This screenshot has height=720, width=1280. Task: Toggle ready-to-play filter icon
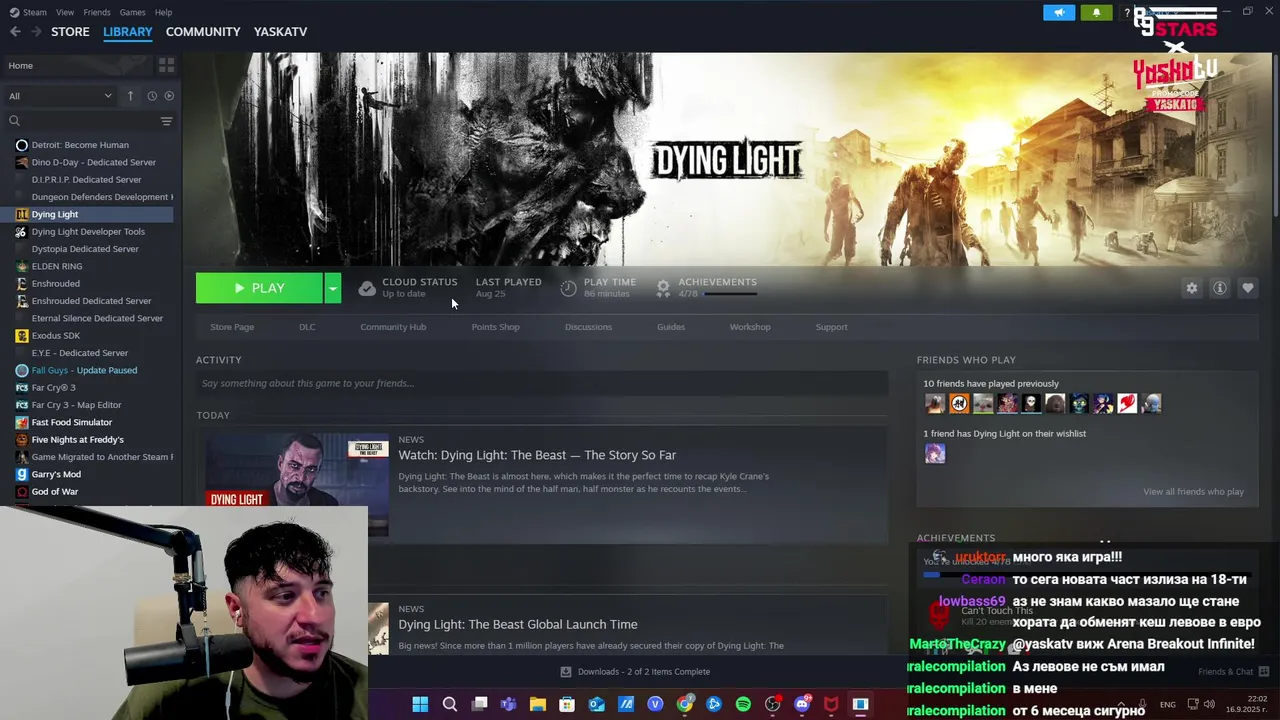tap(169, 96)
